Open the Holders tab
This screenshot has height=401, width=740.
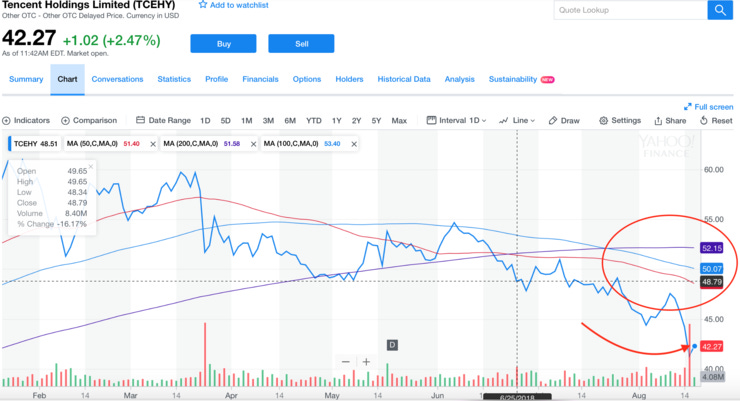click(349, 79)
